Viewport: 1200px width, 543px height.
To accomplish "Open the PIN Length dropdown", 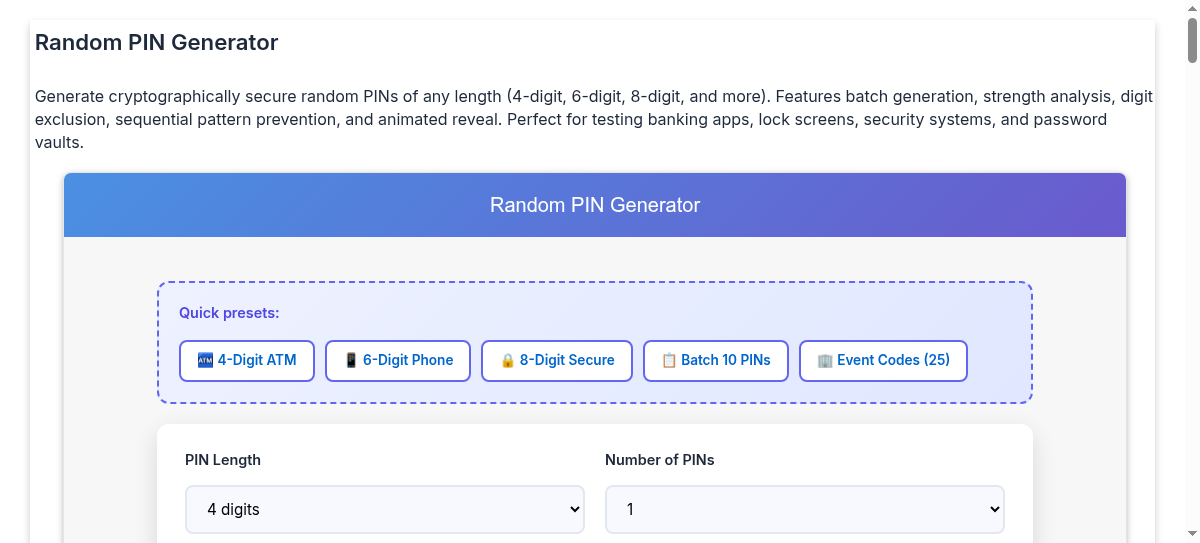I will tap(384, 510).
